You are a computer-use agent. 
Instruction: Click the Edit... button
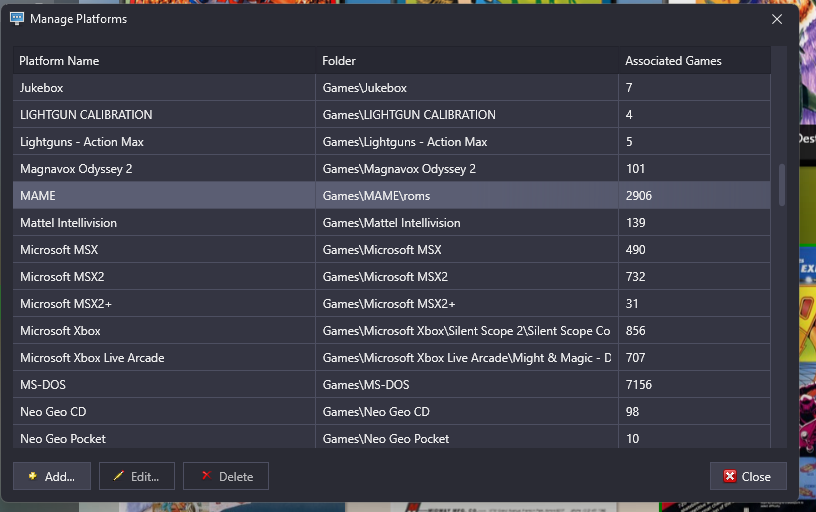coord(137,476)
